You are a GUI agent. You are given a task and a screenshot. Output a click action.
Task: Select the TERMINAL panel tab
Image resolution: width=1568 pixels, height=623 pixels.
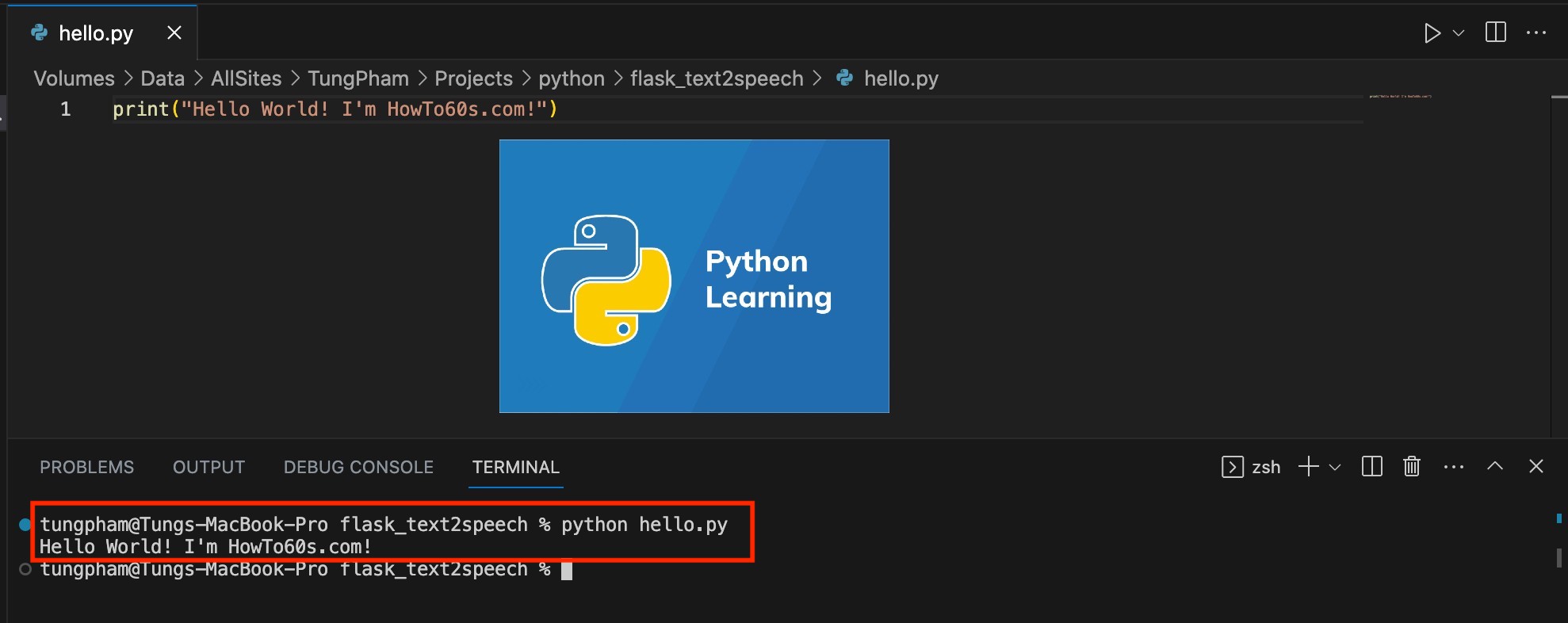pos(516,467)
